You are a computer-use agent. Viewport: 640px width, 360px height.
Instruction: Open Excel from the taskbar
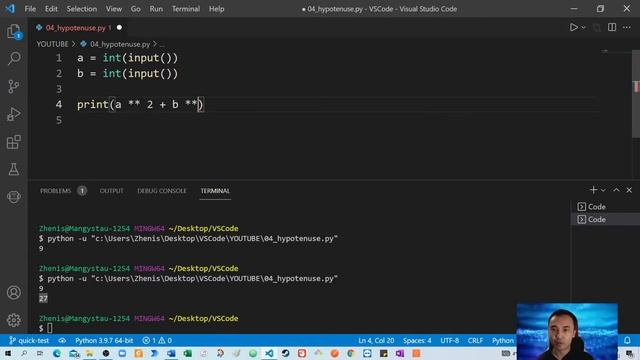point(187,353)
